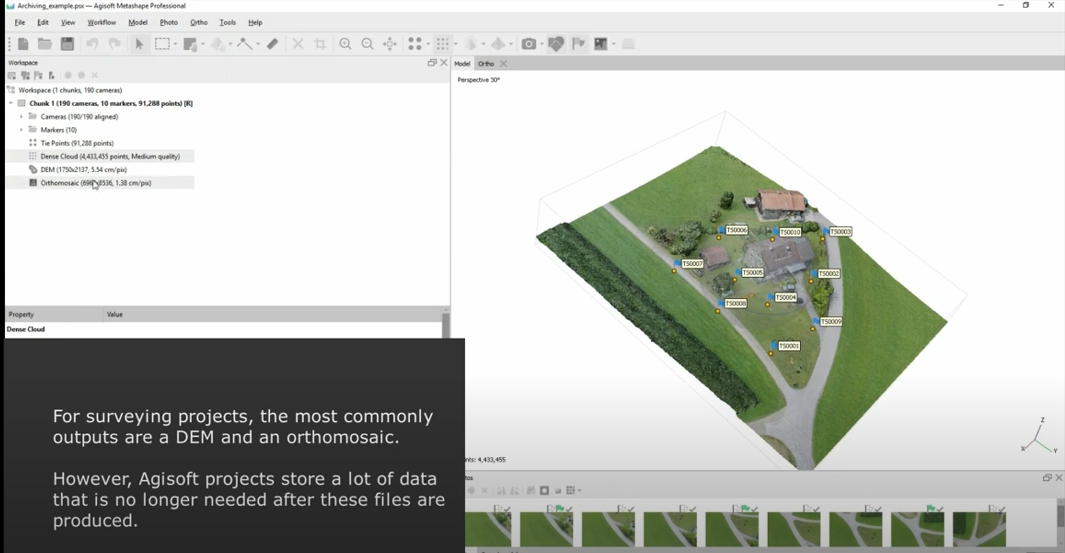Click the Reset View icon
The width and height of the screenshot is (1065, 553).
(390, 44)
